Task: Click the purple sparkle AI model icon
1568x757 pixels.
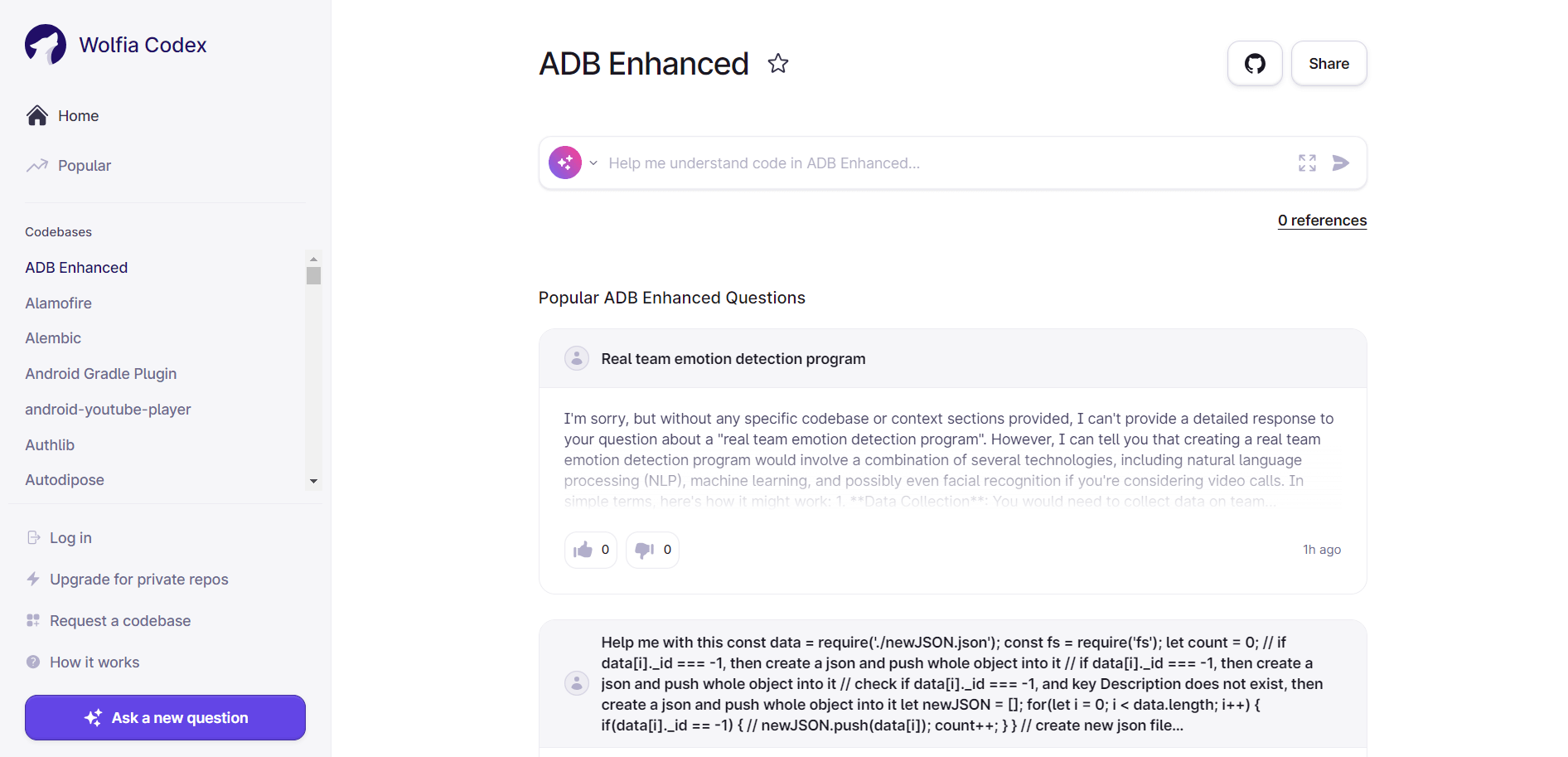Action: click(x=565, y=163)
